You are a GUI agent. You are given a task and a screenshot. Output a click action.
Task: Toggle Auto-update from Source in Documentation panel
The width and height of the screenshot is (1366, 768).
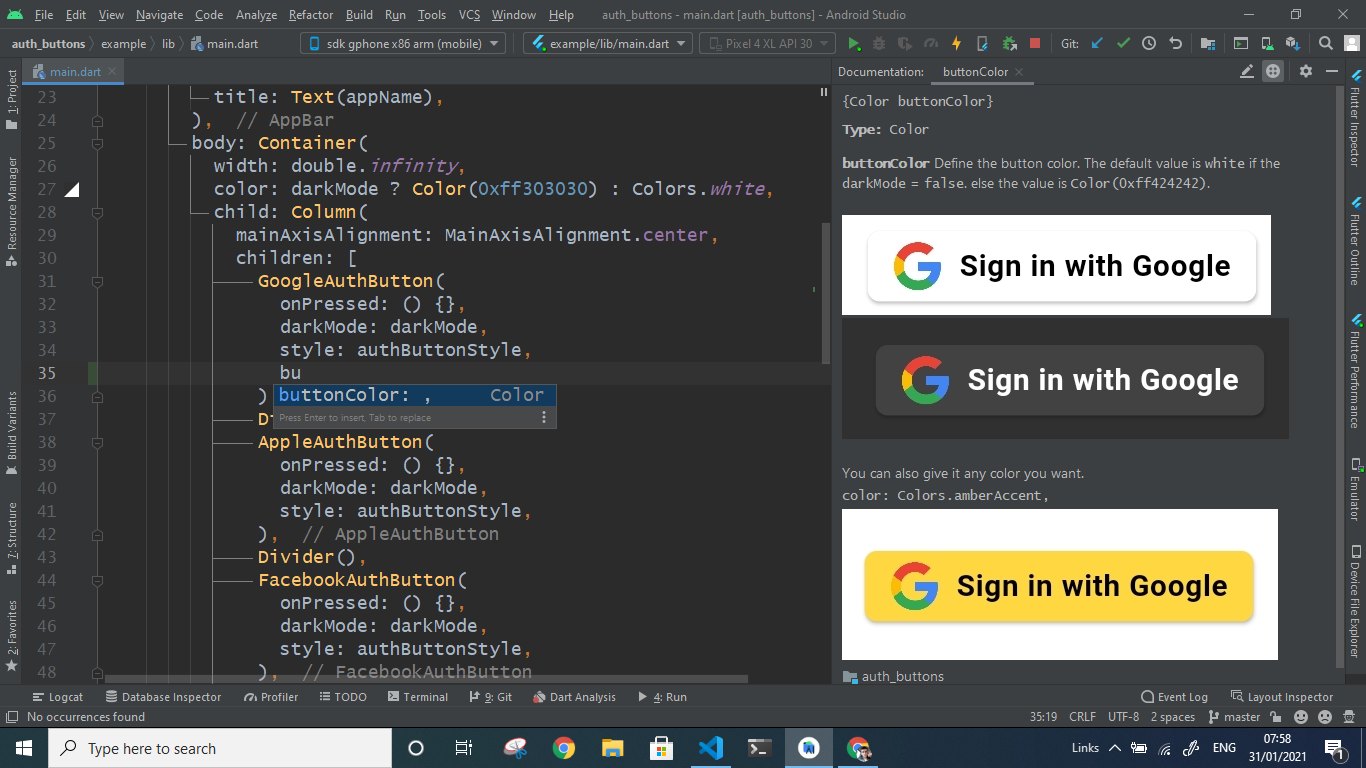(x=1273, y=72)
